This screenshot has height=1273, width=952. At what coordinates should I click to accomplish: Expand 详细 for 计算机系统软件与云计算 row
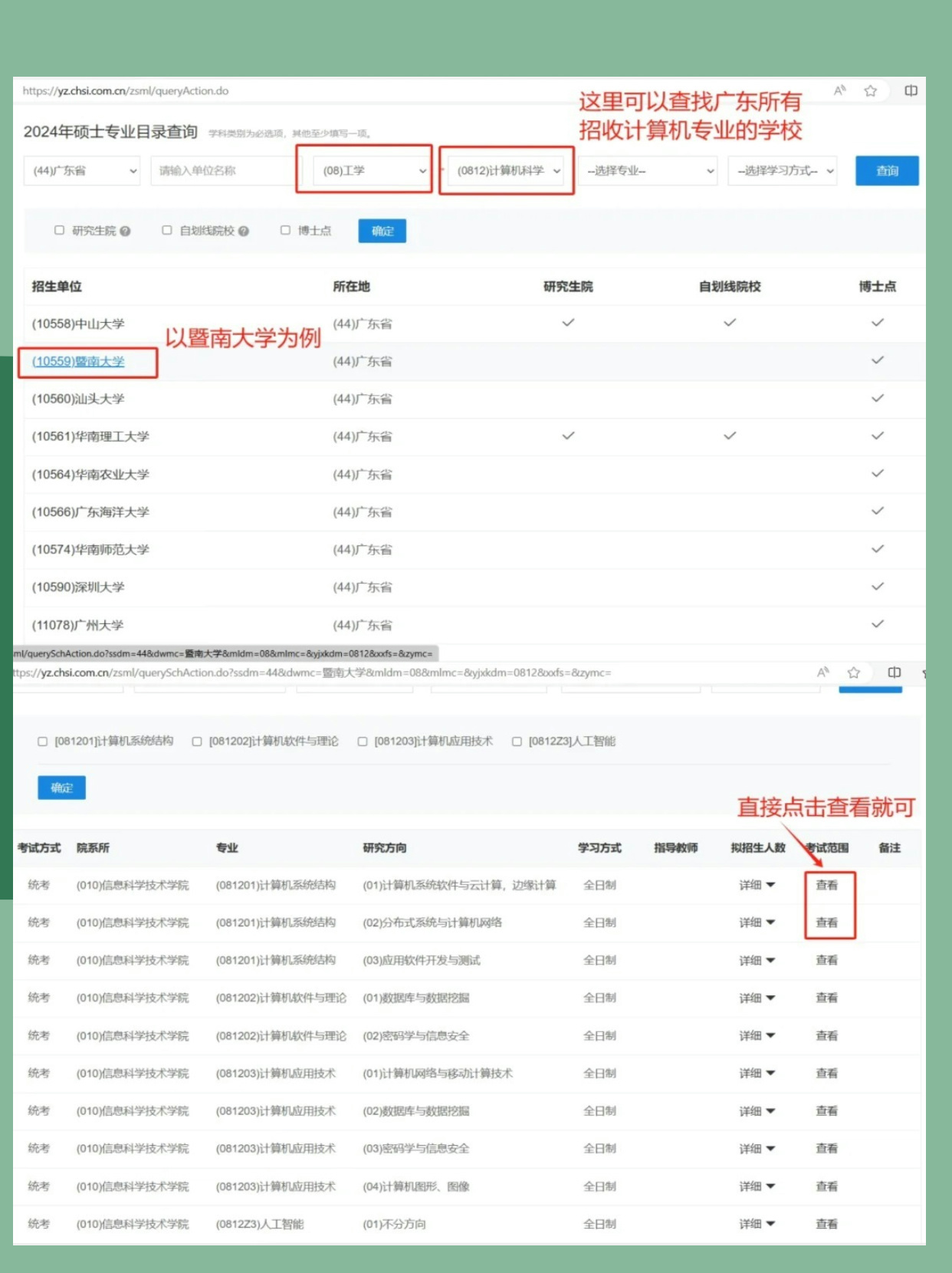[x=757, y=885]
